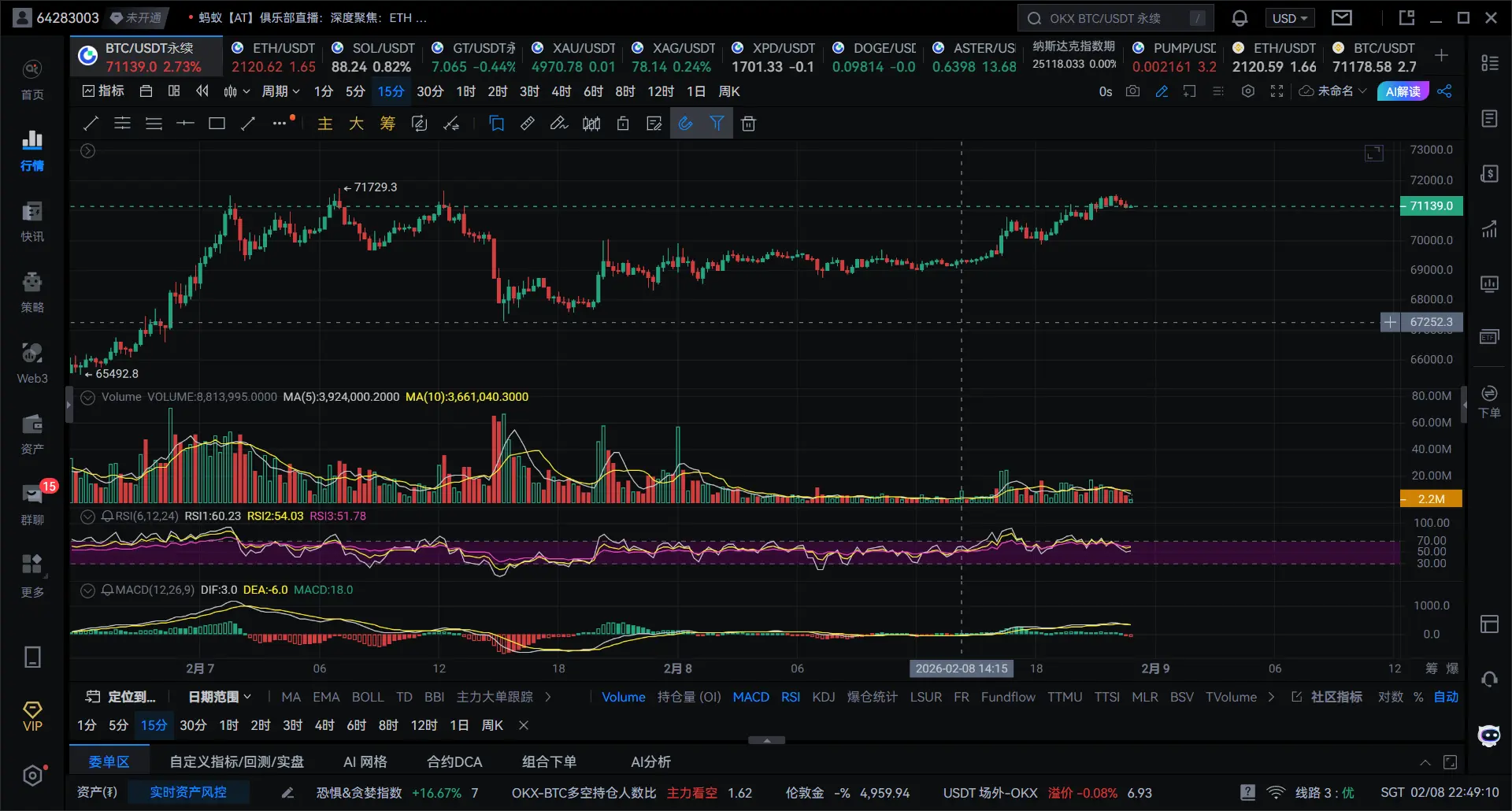The width and height of the screenshot is (1512, 811).
Task: Click the 筹 chip distribution button
Action: 387,124
